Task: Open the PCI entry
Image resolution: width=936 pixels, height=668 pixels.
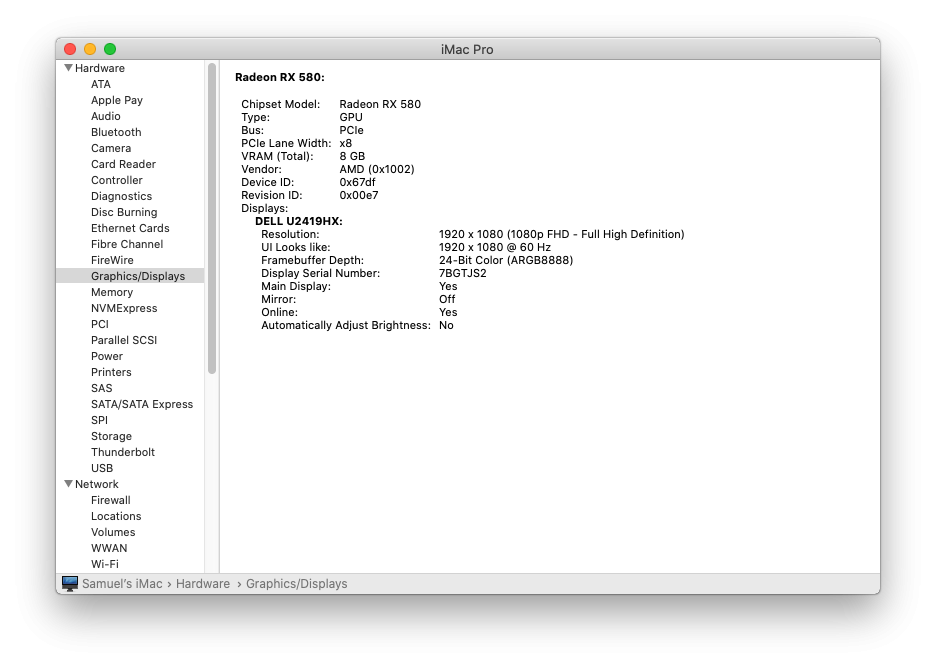Action: pos(100,324)
